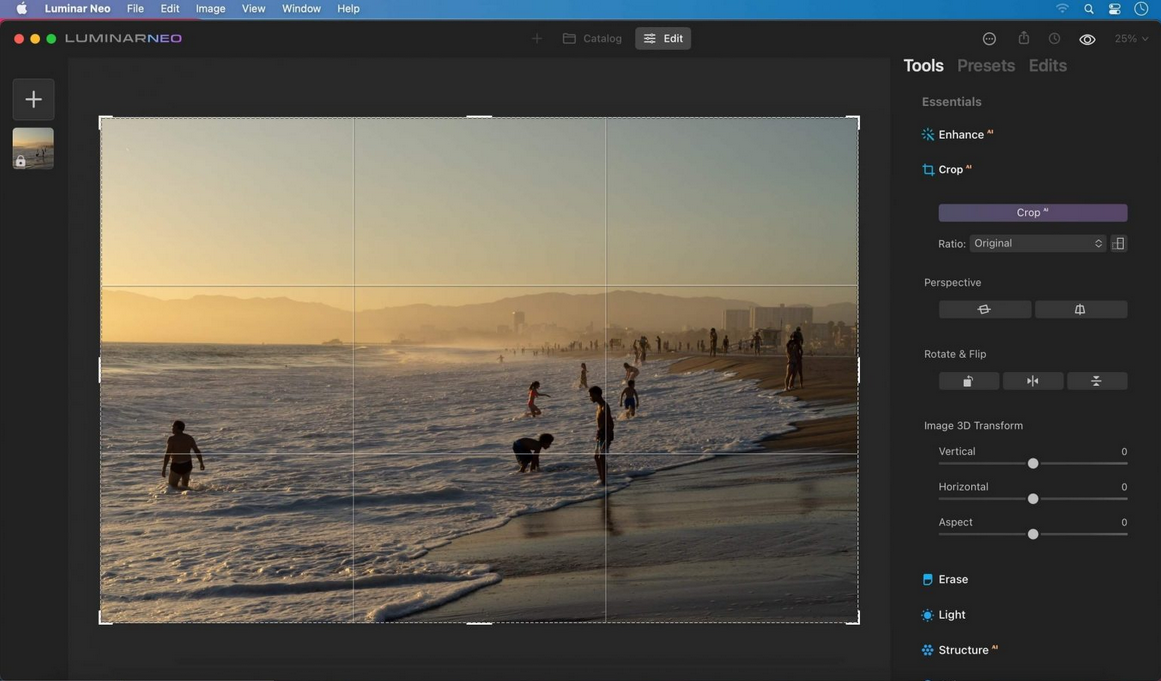Screen dimensions: 1161x681
Task: Switch to the Catalog view
Action: 592,38
